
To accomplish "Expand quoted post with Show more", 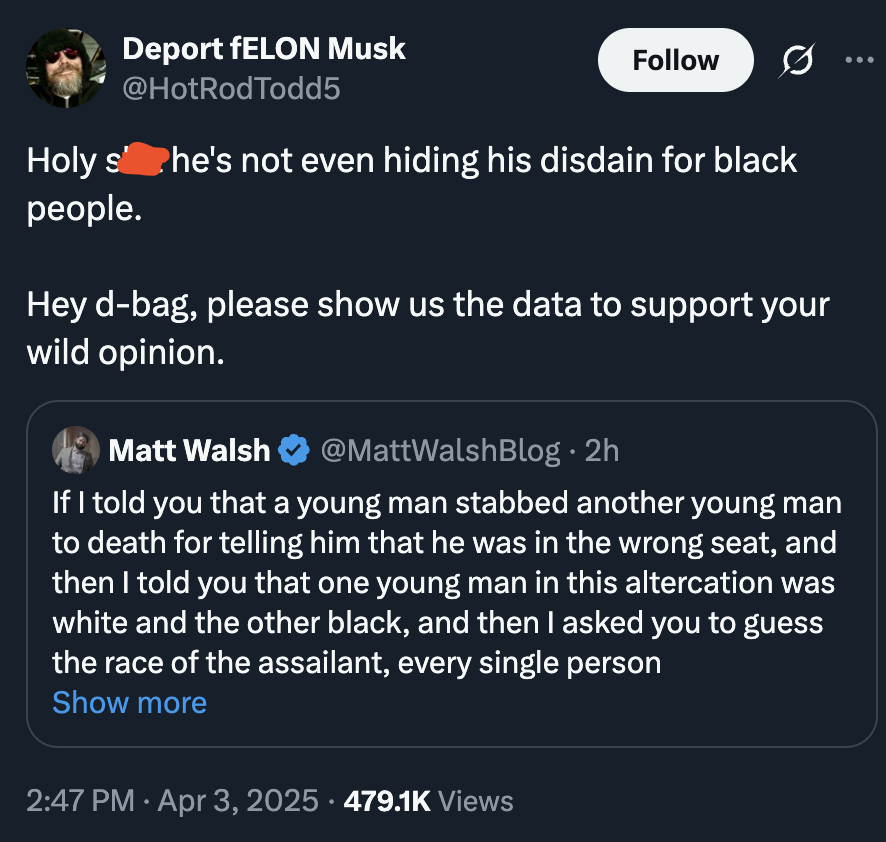I will [x=129, y=703].
